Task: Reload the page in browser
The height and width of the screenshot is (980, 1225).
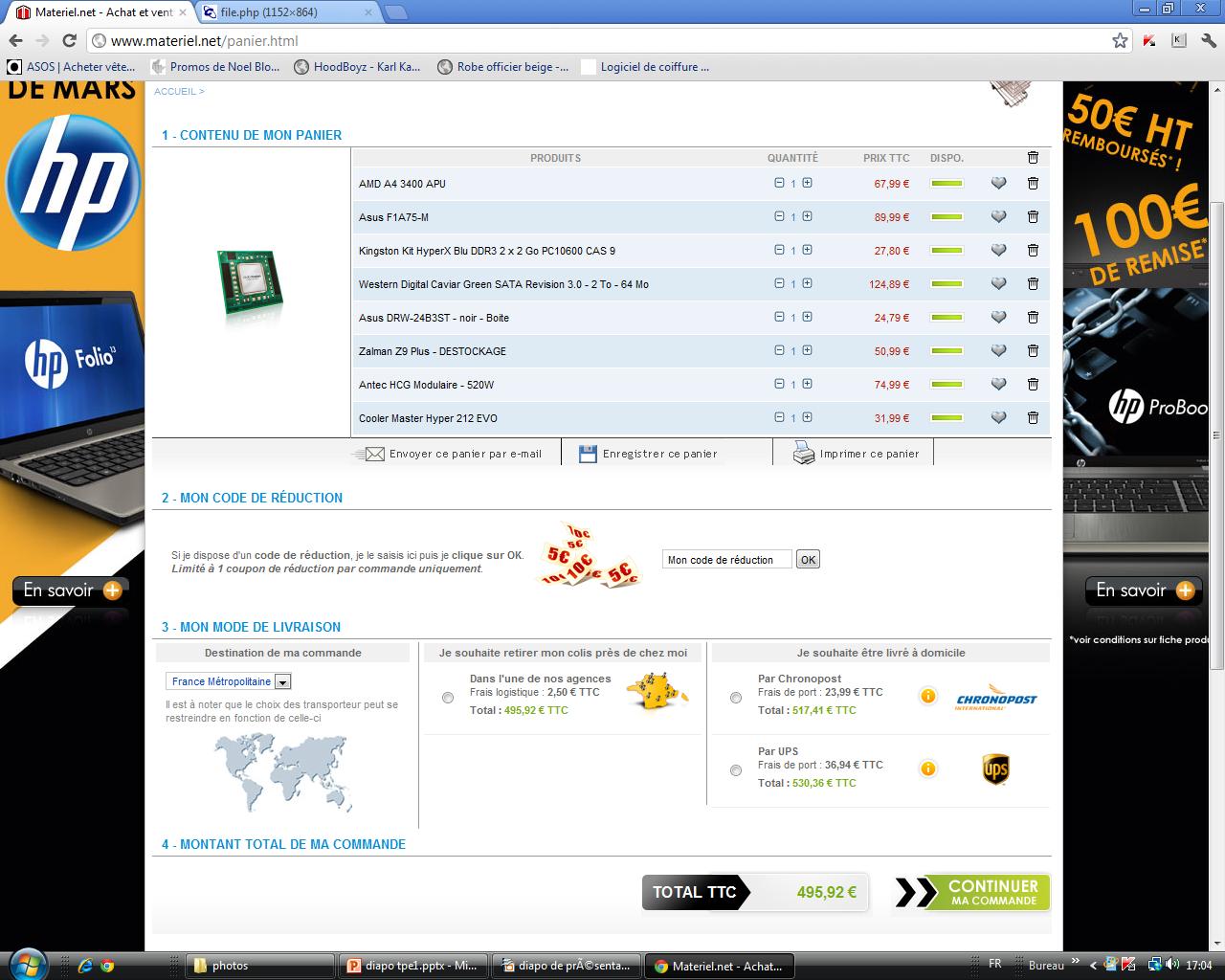Action: [x=69, y=40]
